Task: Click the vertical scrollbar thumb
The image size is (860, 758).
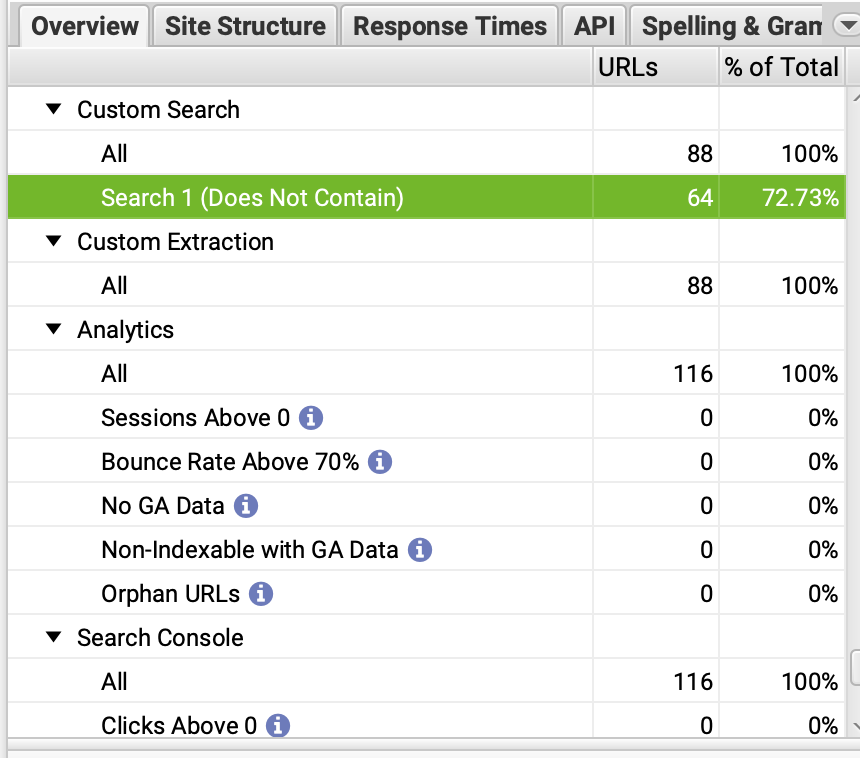Action: click(x=855, y=668)
